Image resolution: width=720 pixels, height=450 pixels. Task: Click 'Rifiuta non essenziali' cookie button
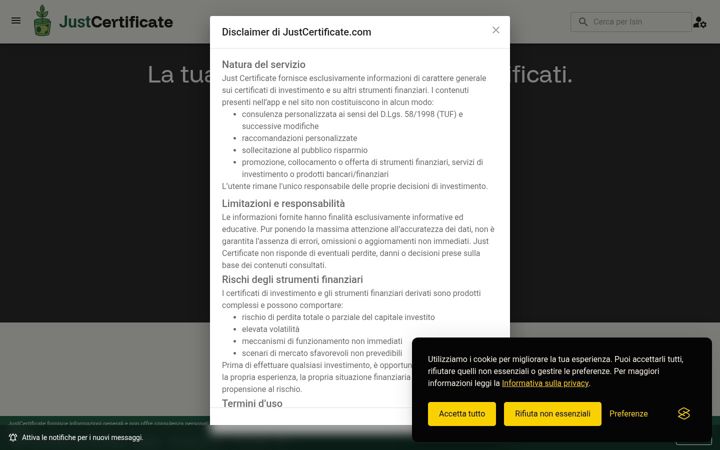[552, 414]
